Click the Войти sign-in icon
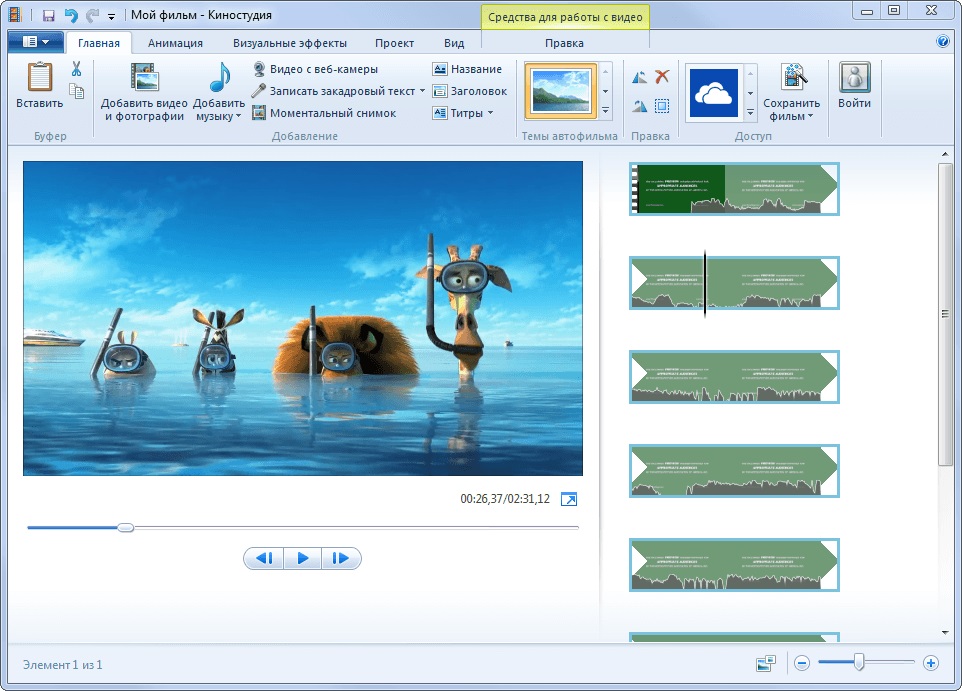The image size is (962, 691). pos(854,80)
